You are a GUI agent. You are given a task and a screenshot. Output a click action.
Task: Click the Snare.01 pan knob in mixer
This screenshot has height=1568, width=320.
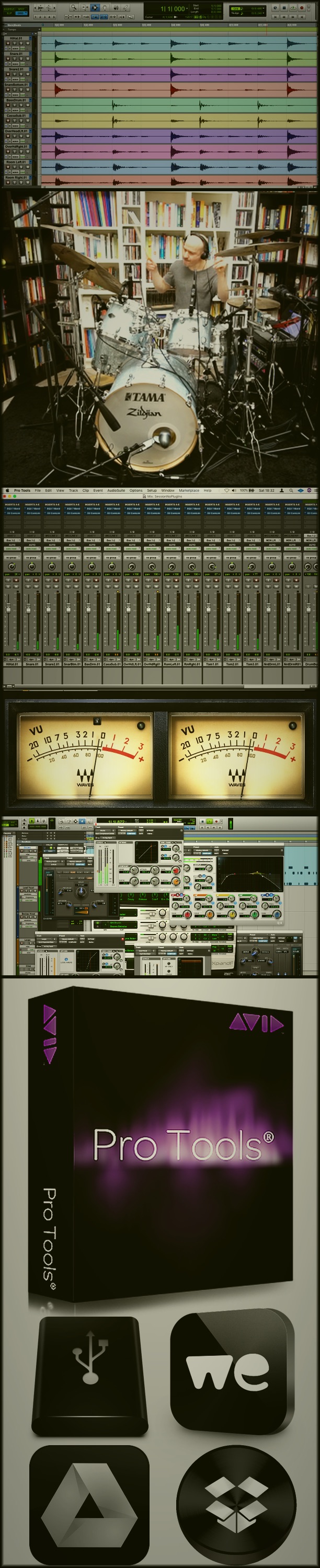(x=32, y=567)
